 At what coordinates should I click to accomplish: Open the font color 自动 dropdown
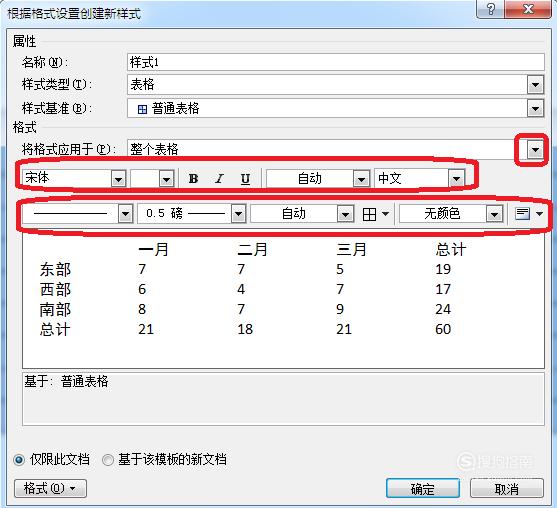361,178
